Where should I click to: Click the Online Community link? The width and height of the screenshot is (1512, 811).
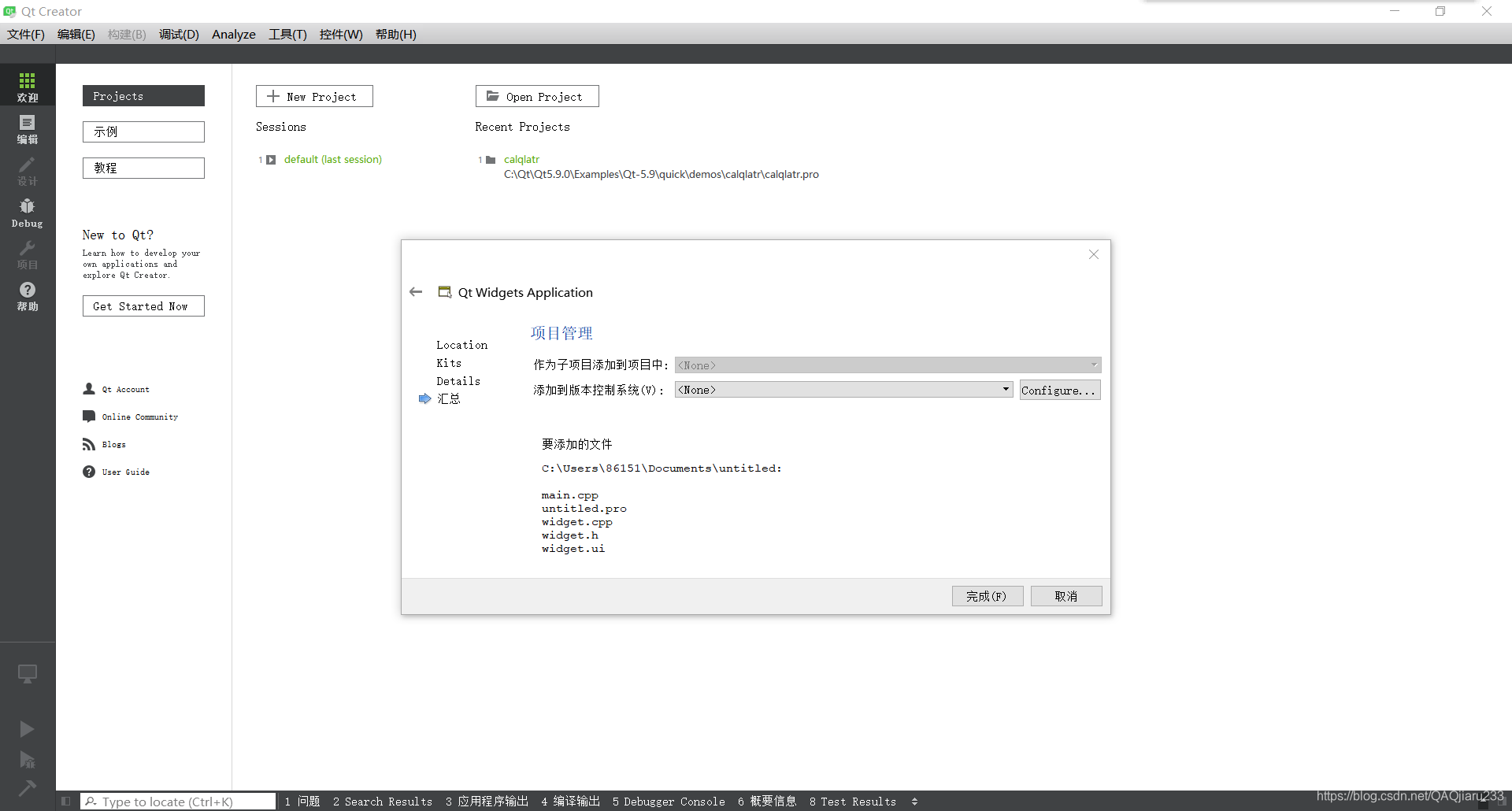140,417
